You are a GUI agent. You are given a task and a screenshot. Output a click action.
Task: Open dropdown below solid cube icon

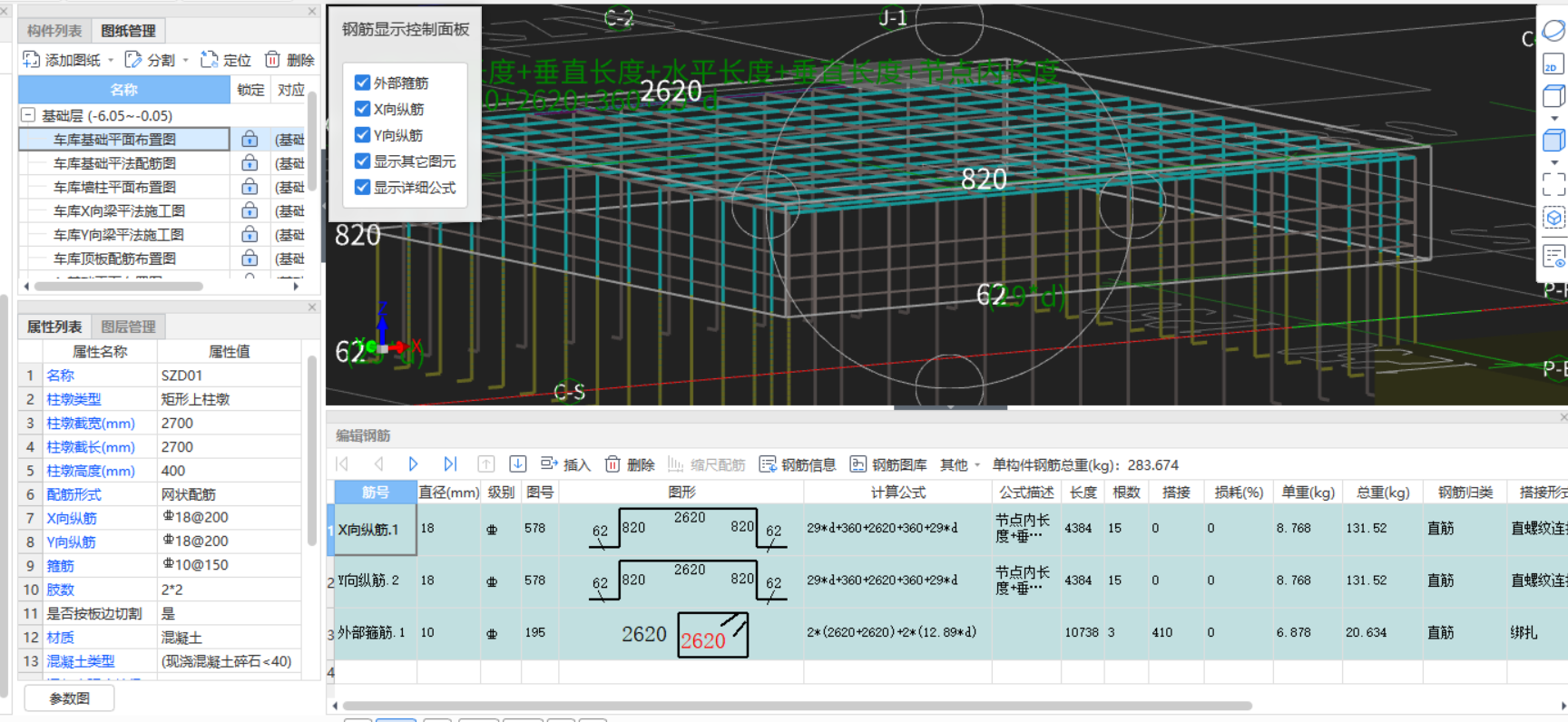(1553, 162)
